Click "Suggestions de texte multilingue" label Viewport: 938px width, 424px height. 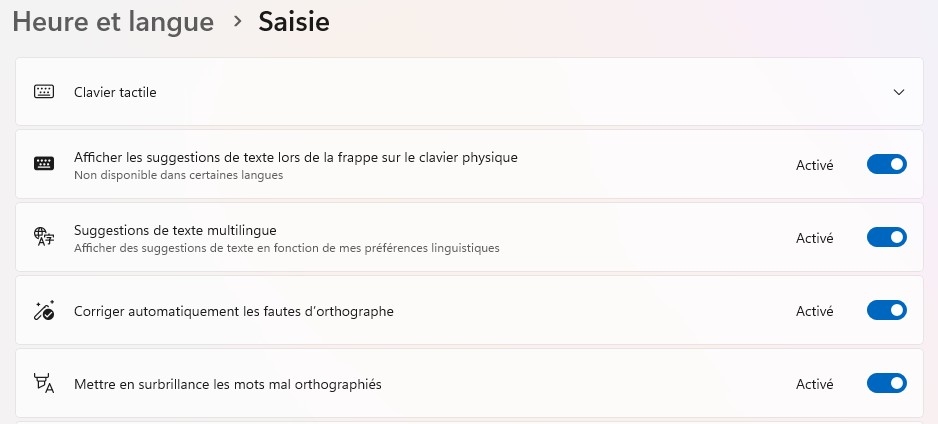(x=175, y=230)
